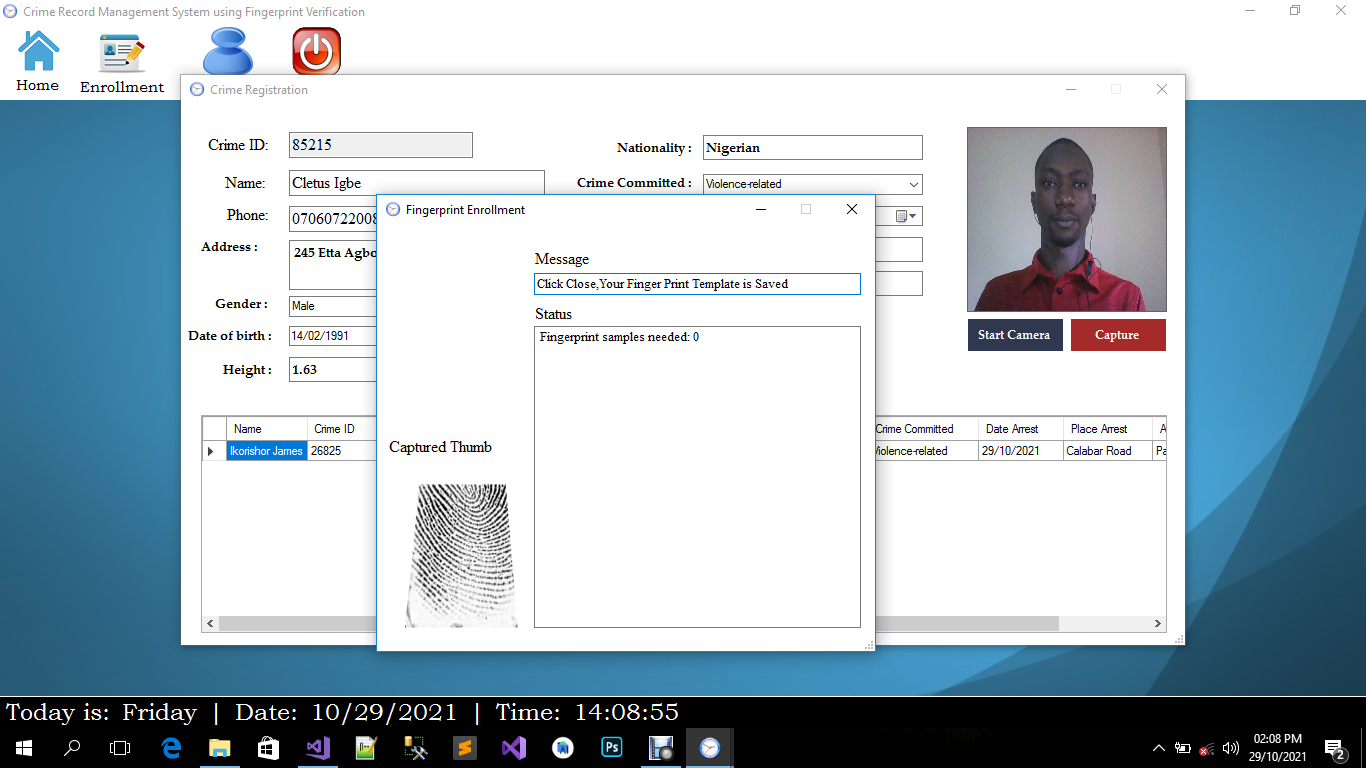Viewport: 1366px width, 768px height.
Task: Click the row selector arrow in the grid
Action: click(214, 451)
